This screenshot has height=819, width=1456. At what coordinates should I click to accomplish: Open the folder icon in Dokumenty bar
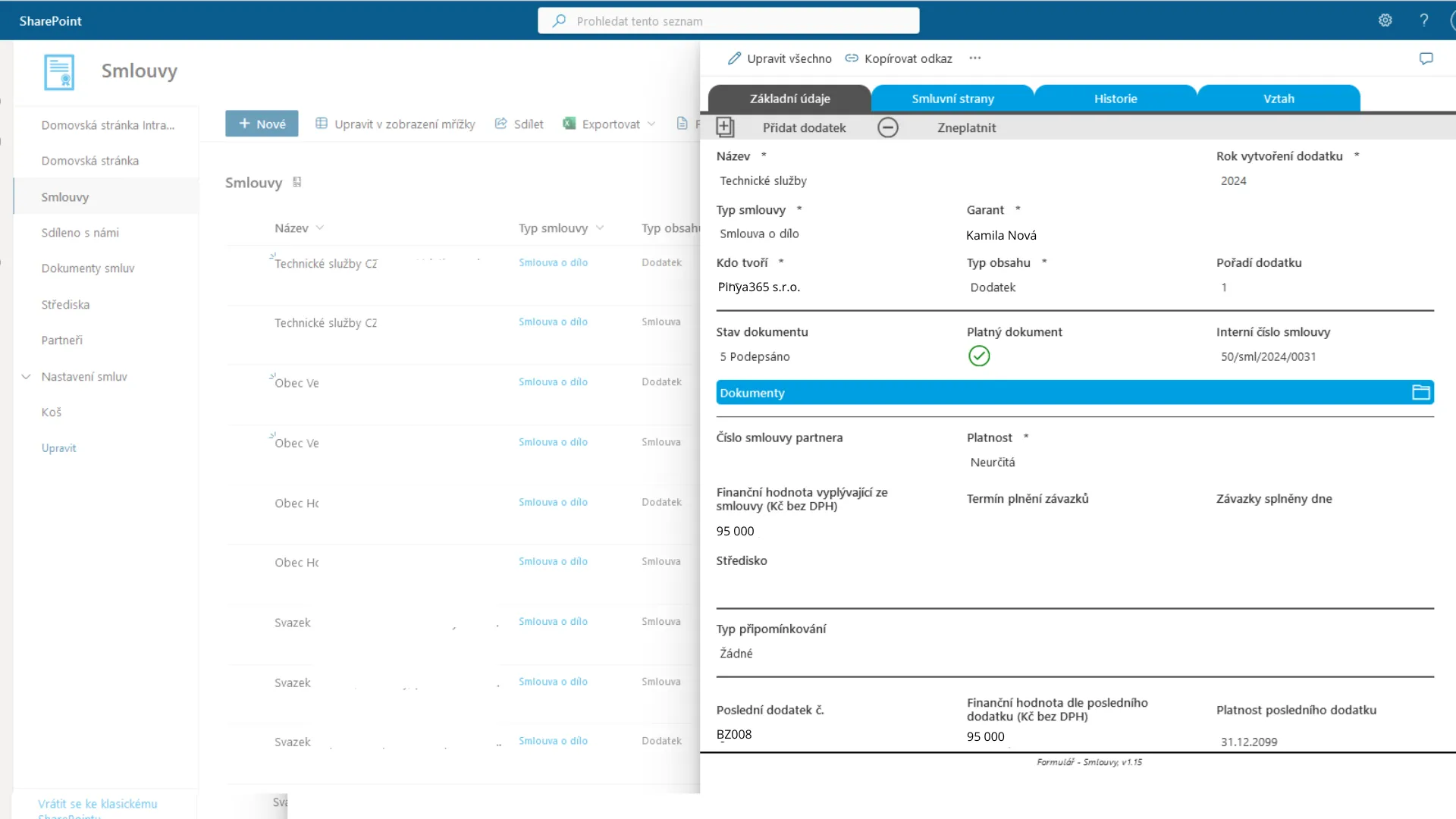pos(1420,392)
